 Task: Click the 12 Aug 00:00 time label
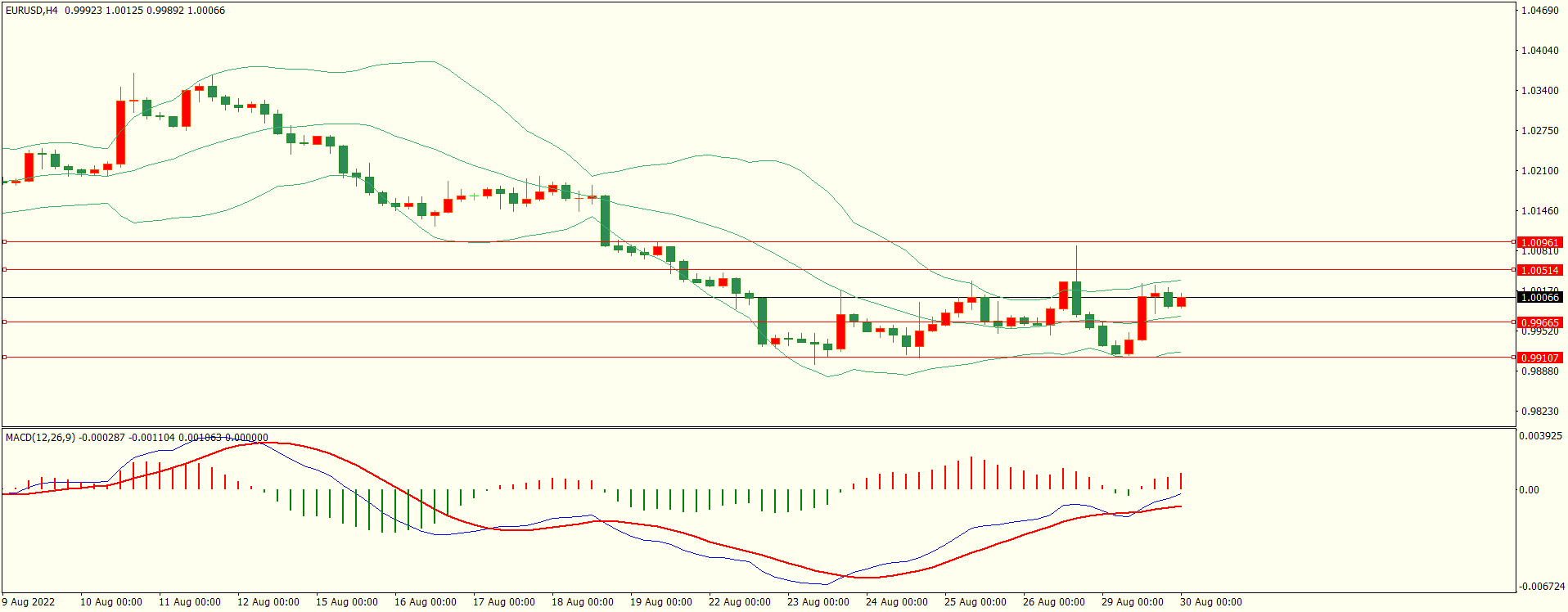coord(268,602)
